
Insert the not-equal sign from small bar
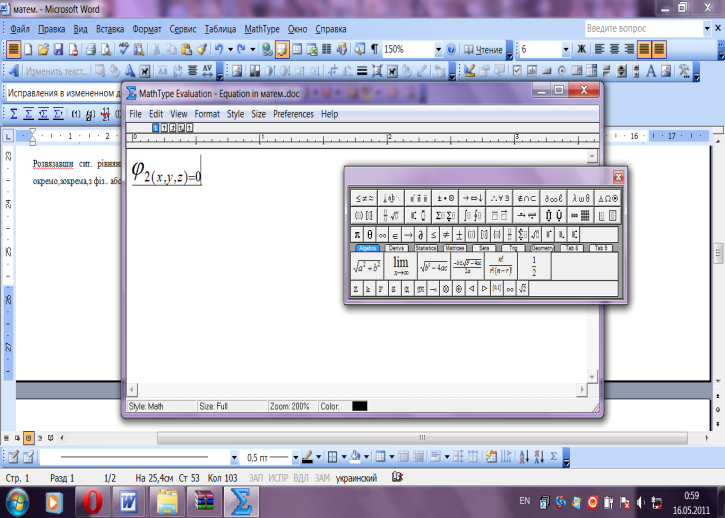446,234
